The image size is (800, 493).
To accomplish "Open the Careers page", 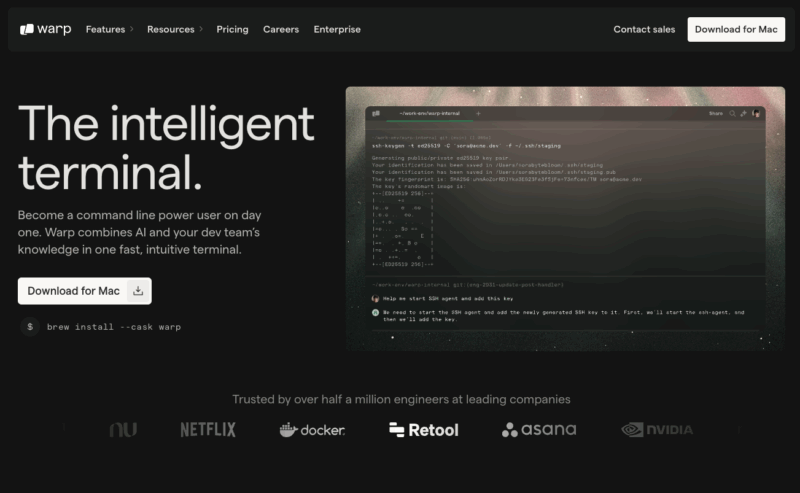I will 281,29.
